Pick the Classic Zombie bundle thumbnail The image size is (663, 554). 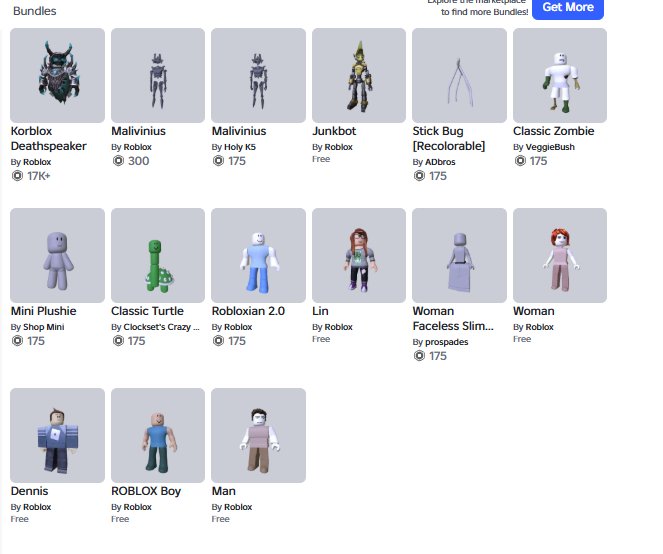point(560,75)
